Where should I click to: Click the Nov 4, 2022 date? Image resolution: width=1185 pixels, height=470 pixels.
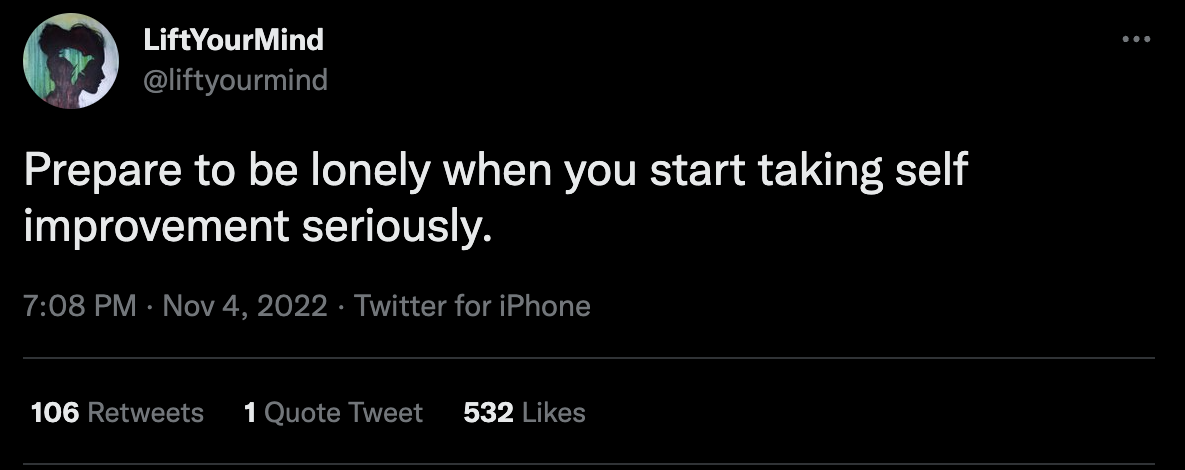click(244, 305)
